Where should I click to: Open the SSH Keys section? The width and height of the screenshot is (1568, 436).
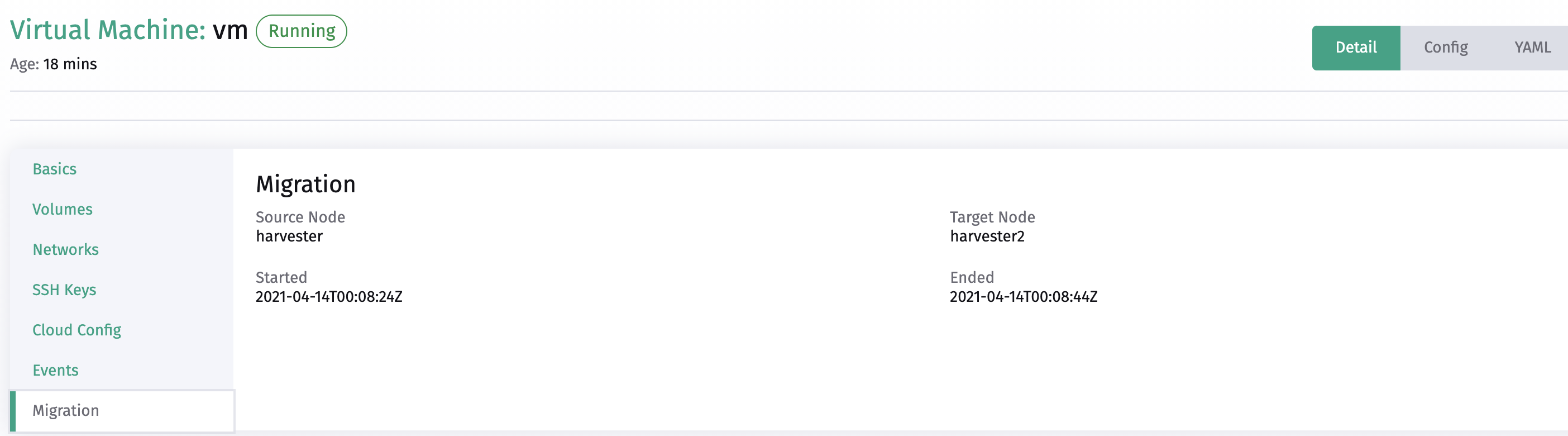[64, 289]
